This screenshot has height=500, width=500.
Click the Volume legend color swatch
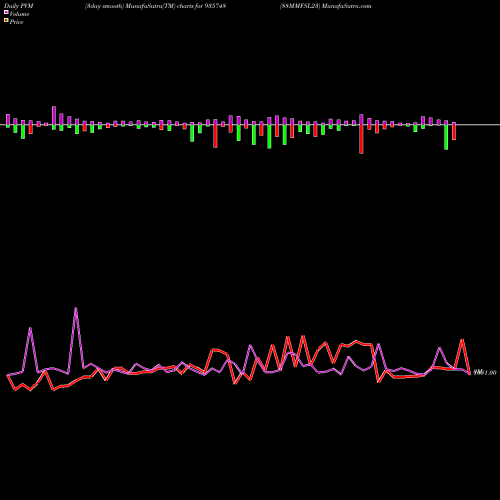(6, 13)
